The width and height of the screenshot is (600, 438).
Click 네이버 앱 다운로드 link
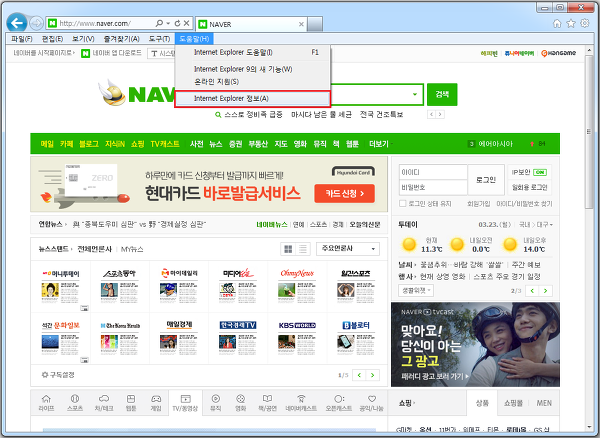pos(111,53)
